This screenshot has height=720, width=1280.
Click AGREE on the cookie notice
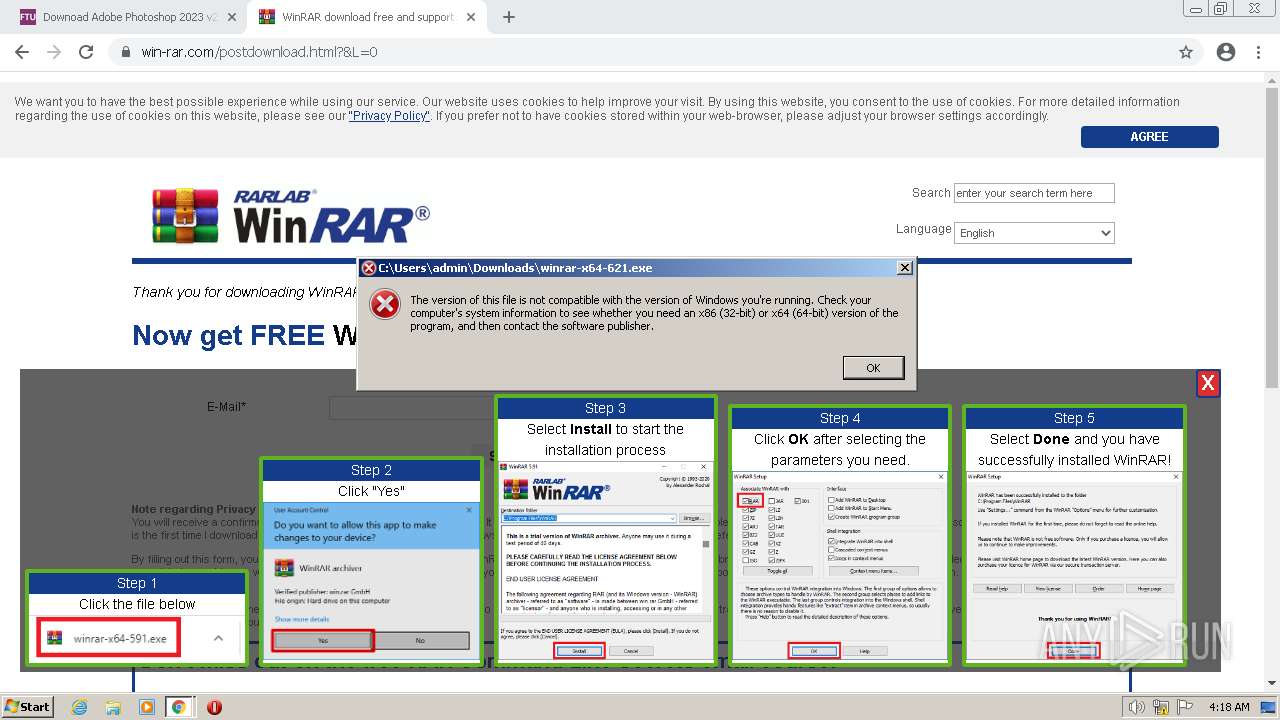pos(1149,137)
